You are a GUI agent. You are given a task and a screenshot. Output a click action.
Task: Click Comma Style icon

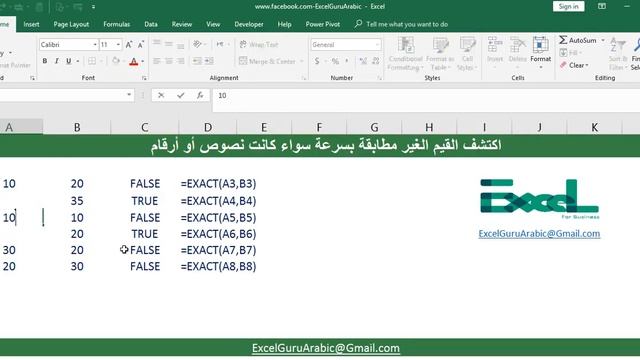pyautogui.click(x=347, y=61)
